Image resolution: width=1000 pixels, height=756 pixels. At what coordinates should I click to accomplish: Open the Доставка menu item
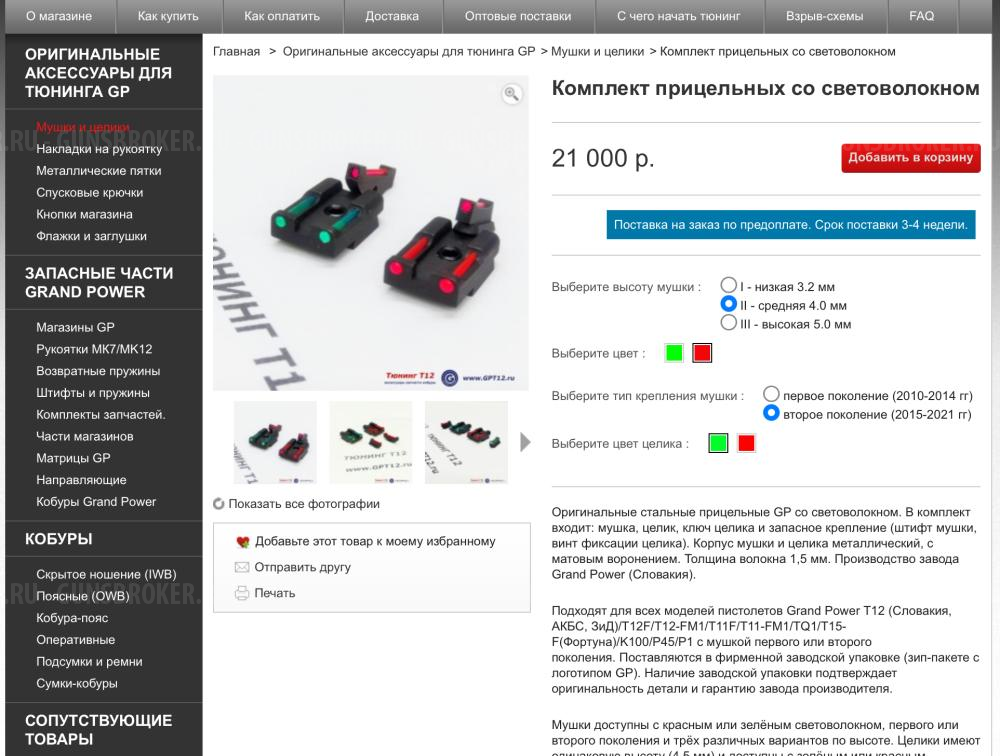[392, 17]
